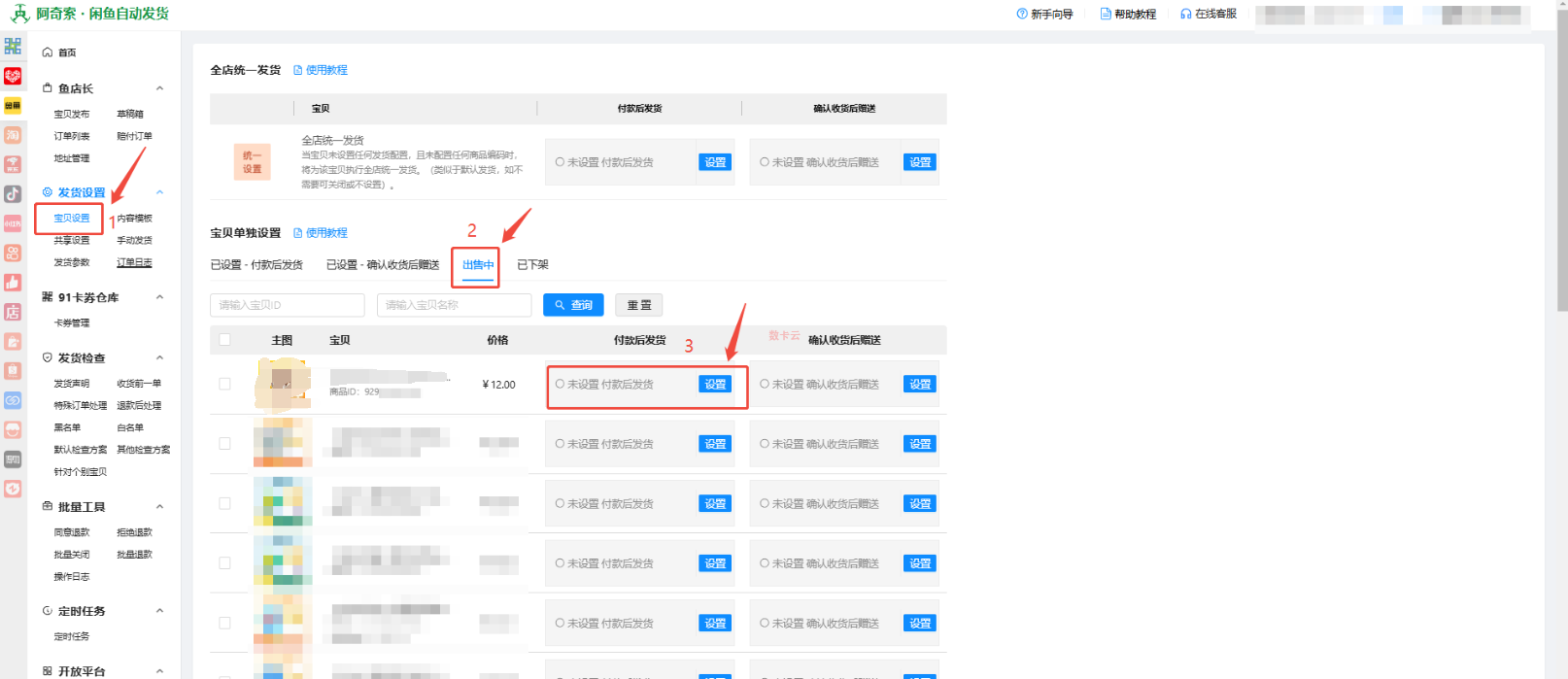Click the Taobao orange sidebar icon

tap(13, 135)
